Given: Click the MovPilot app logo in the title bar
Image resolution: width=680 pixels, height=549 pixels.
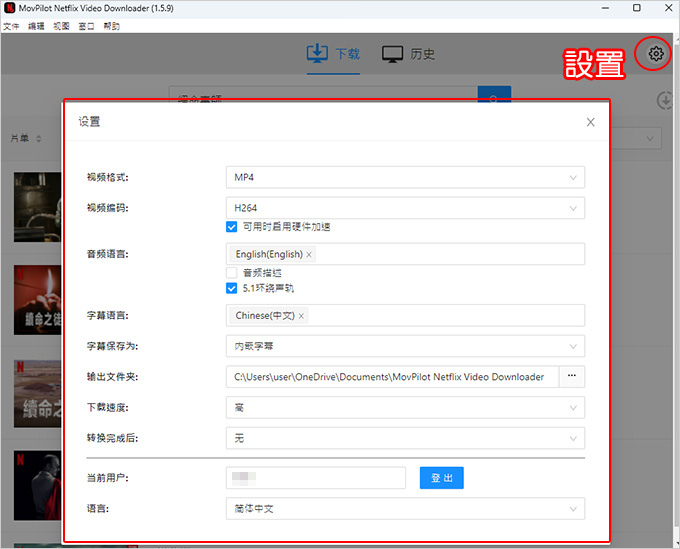Looking at the screenshot, I should pos(9,8).
